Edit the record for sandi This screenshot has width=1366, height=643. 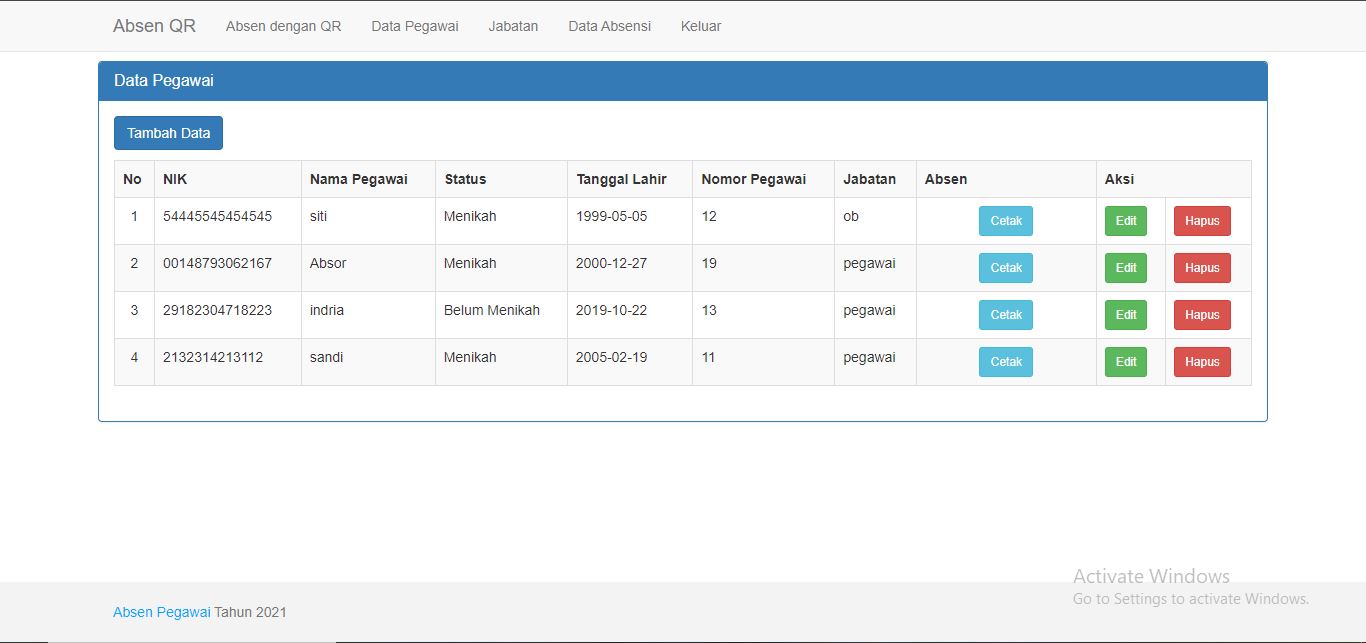tap(1125, 362)
